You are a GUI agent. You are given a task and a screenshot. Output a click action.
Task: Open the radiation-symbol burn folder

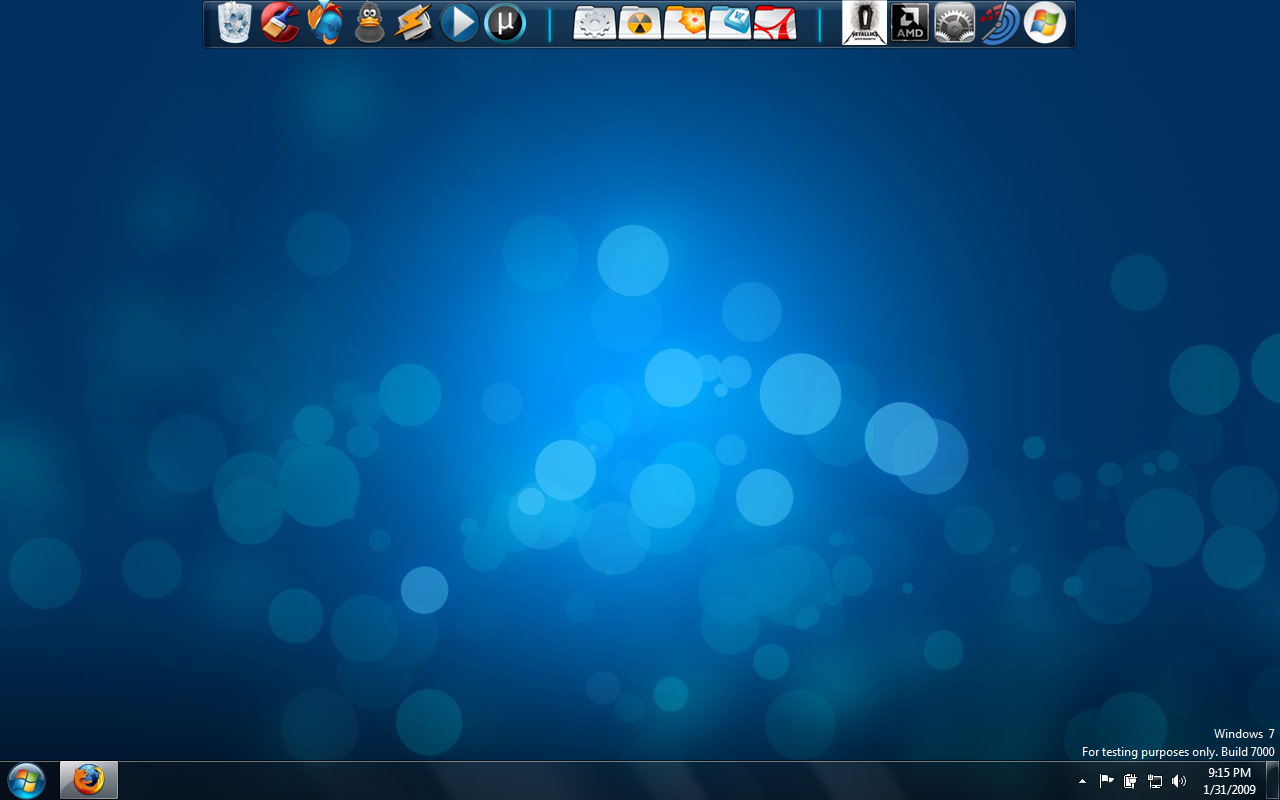click(639, 23)
